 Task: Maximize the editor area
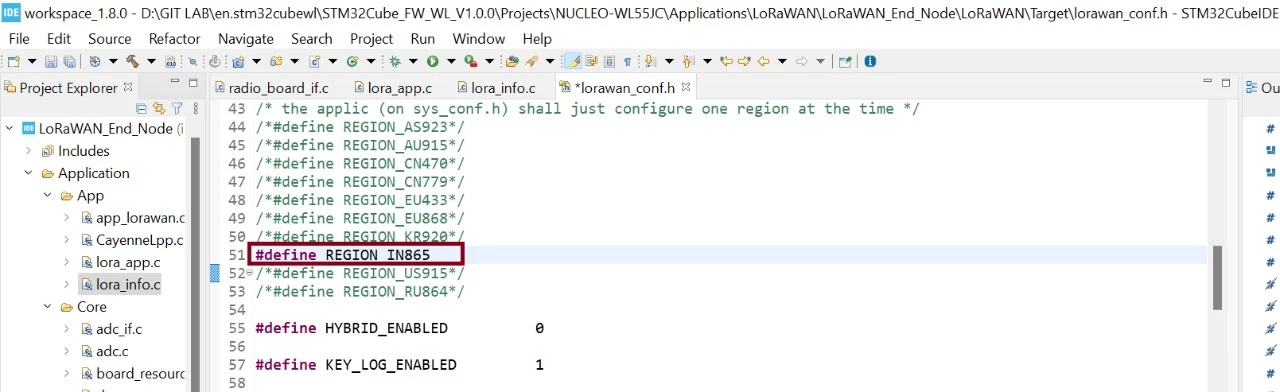pyautogui.click(x=1226, y=82)
